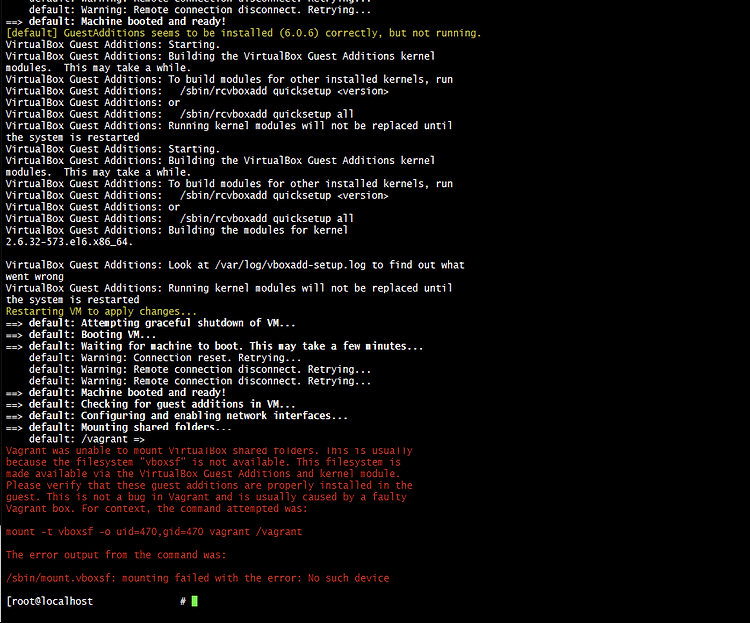Click "Checking for guest additions in VM..." line
This screenshot has height=623, width=750.
[151, 404]
